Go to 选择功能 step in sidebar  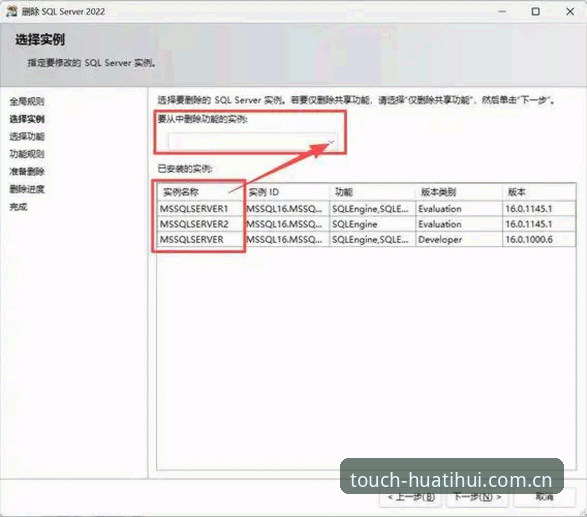27,136
